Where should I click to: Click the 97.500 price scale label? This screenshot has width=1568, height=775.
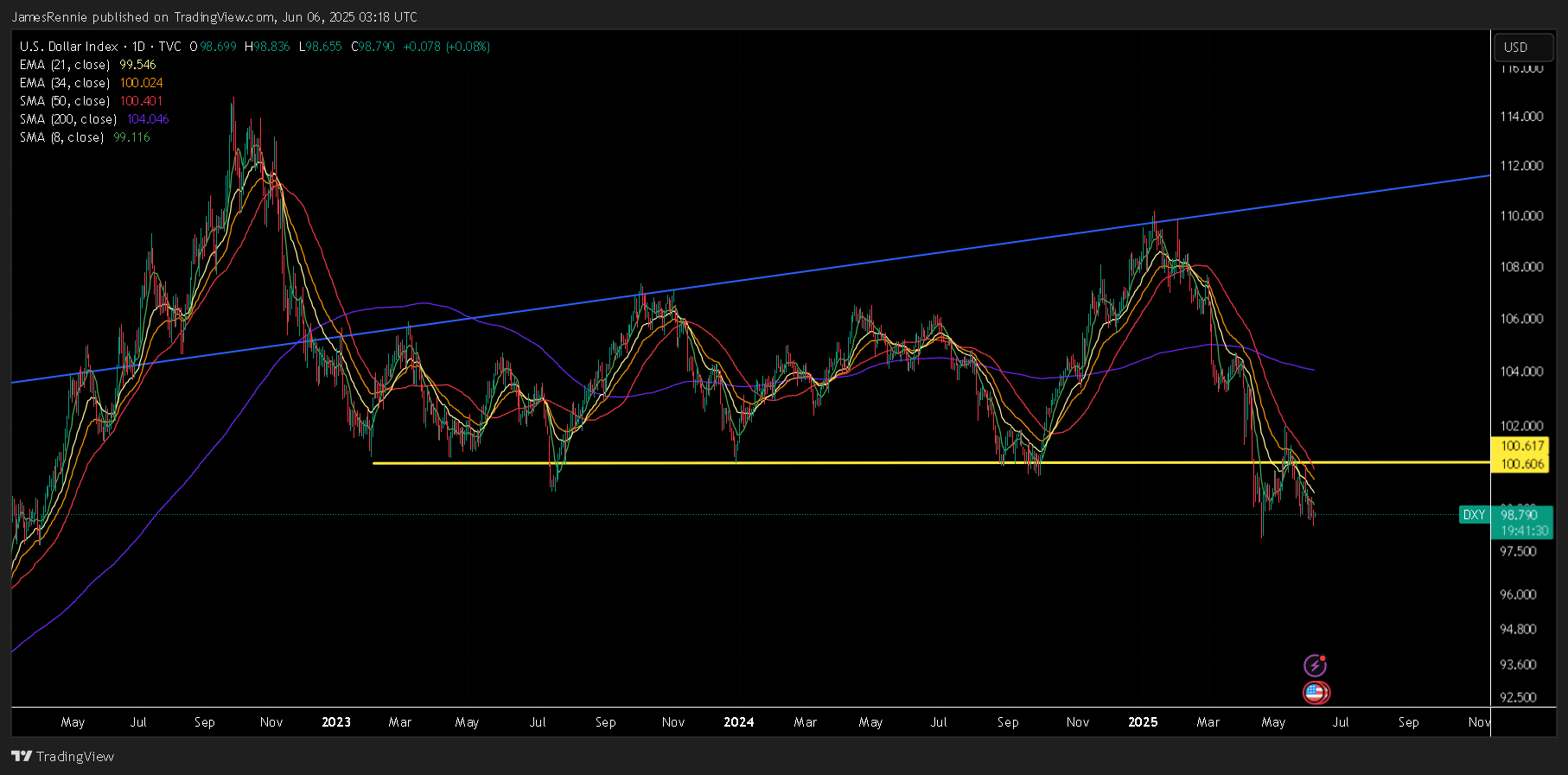point(1519,551)
